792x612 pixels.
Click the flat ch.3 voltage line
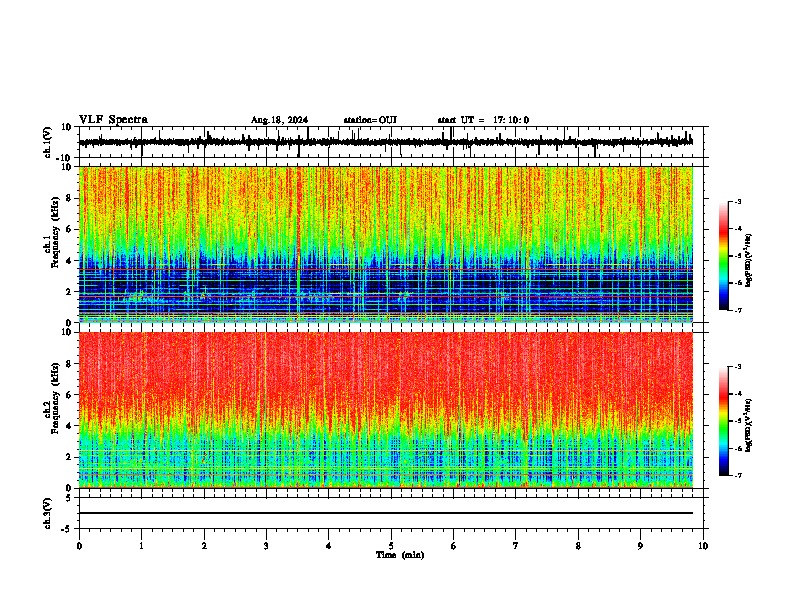(x=385, y=513)
